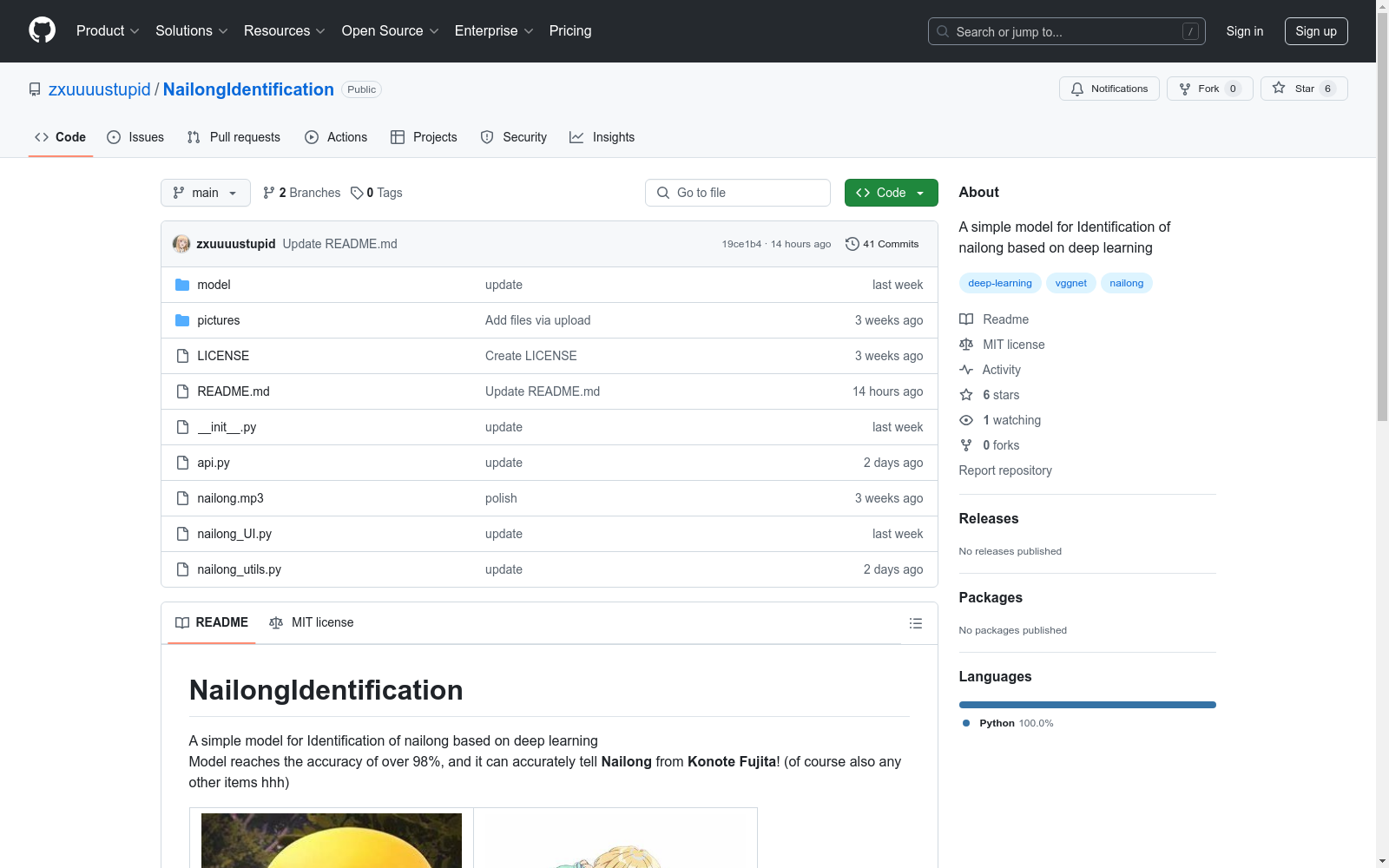This screenshot has height=868, width=1389.
Task: Expand the Open Source menu
Action: [391, 30]
